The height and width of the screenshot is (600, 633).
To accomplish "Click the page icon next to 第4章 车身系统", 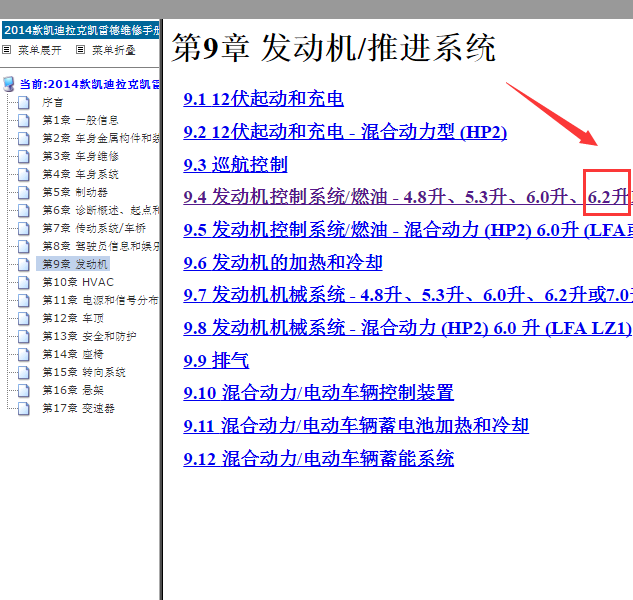I will (24, 174).
